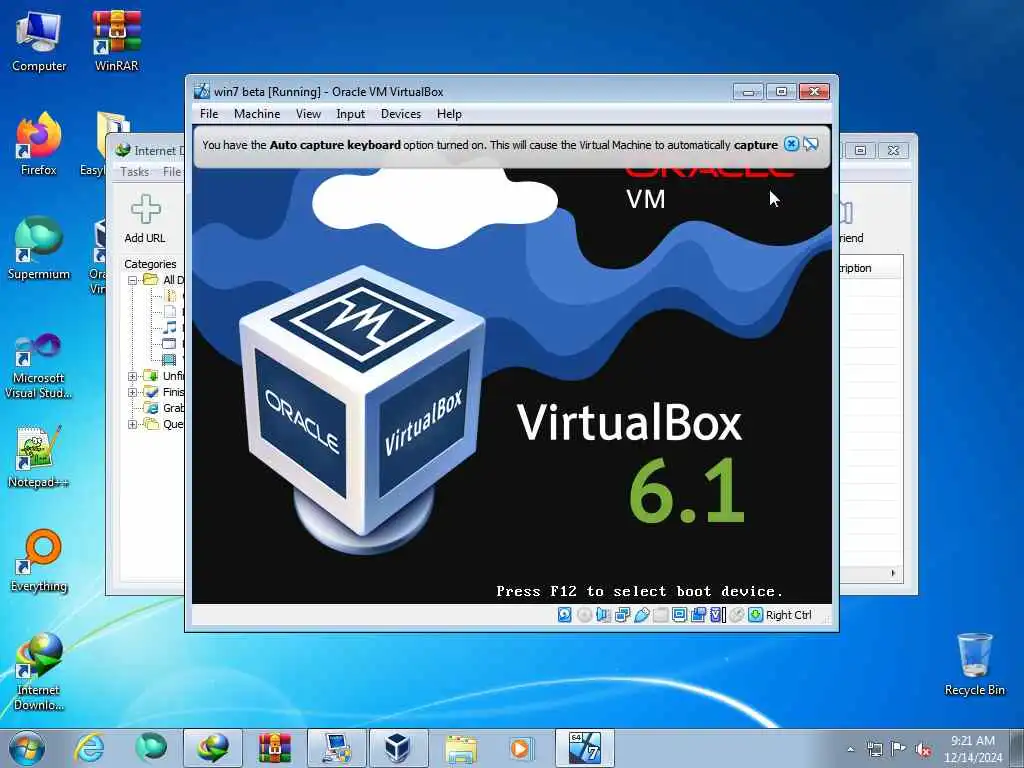Open the File menu in VirtualBox
This screenshot has width=1024, height=768.
coord(209,114)
